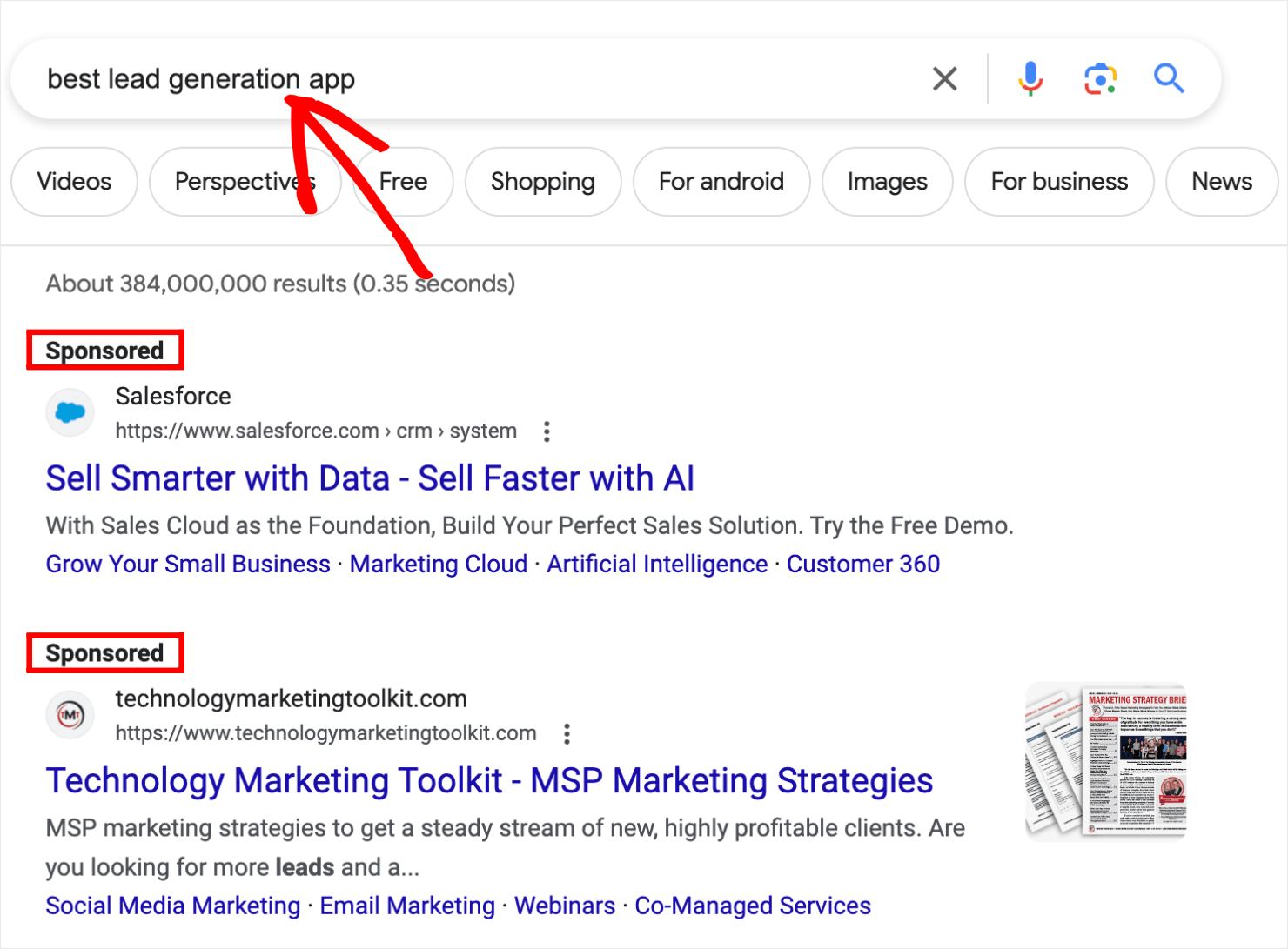The image size is (1288, 949).
Task: Select the Shopping results filter
Action: [542, 182]
